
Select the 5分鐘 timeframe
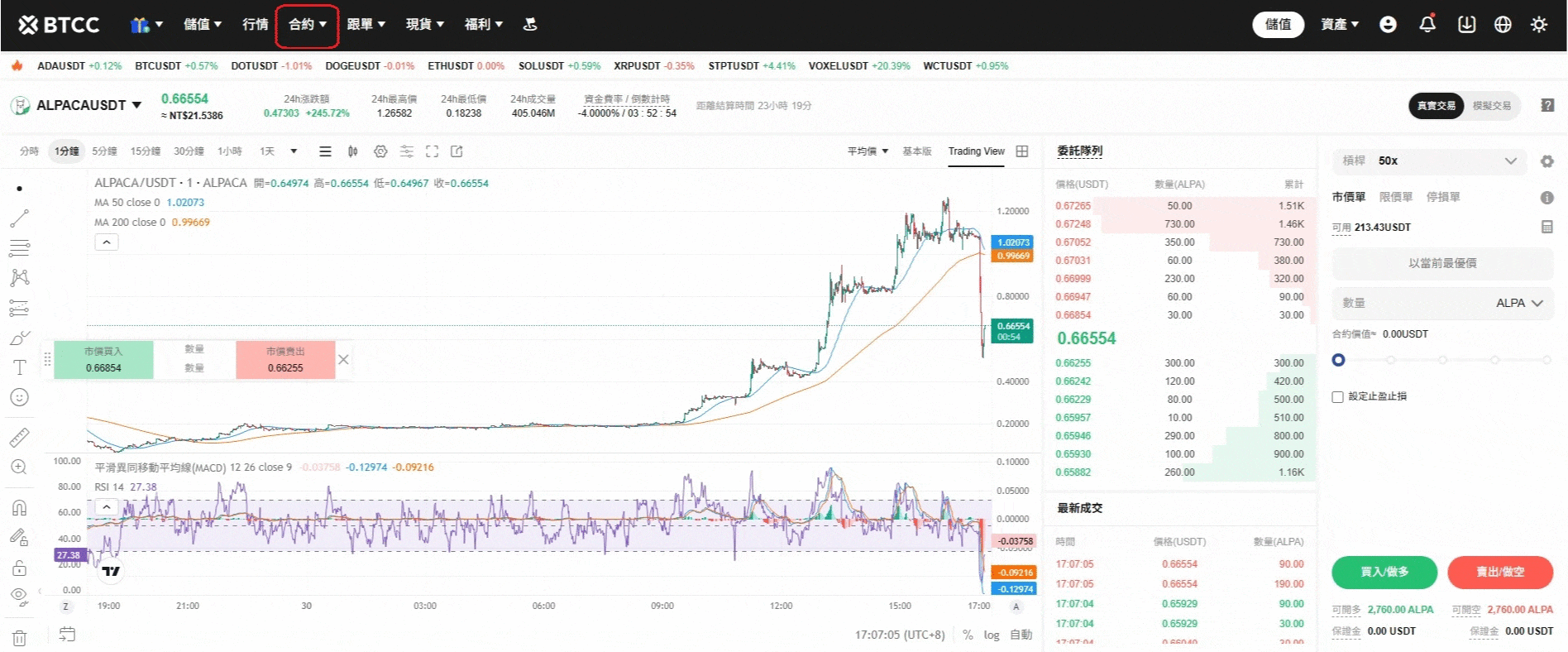[x=104, y=151]
